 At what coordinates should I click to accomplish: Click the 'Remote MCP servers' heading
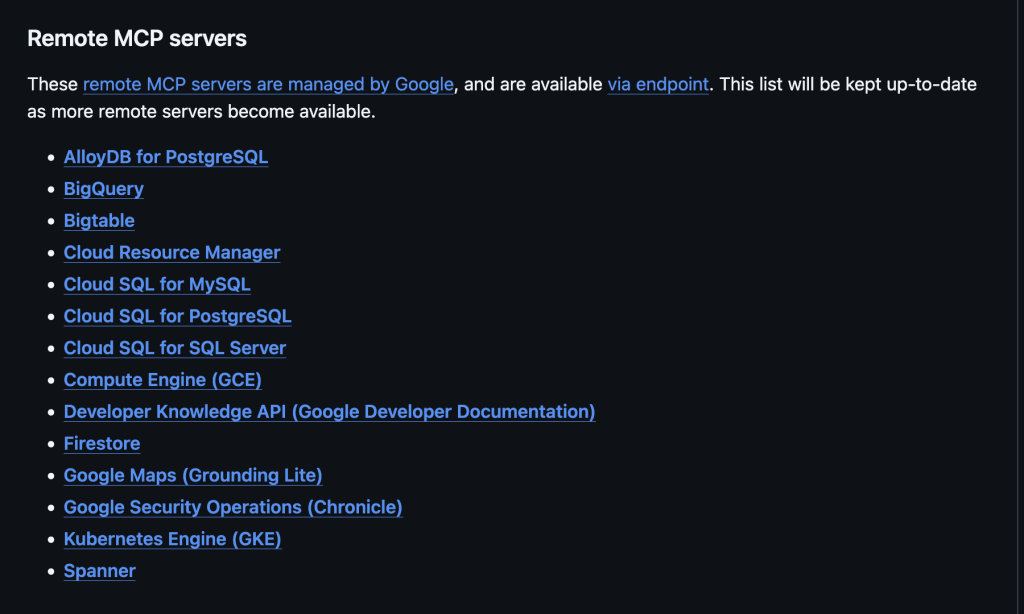[137, 39]
